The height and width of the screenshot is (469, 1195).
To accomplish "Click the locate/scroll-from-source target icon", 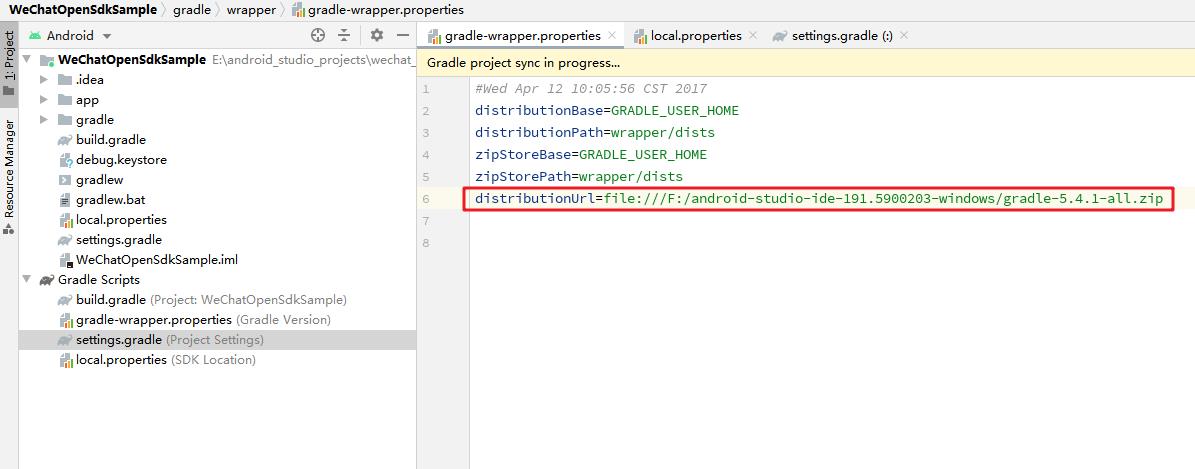I will point(319,35).
